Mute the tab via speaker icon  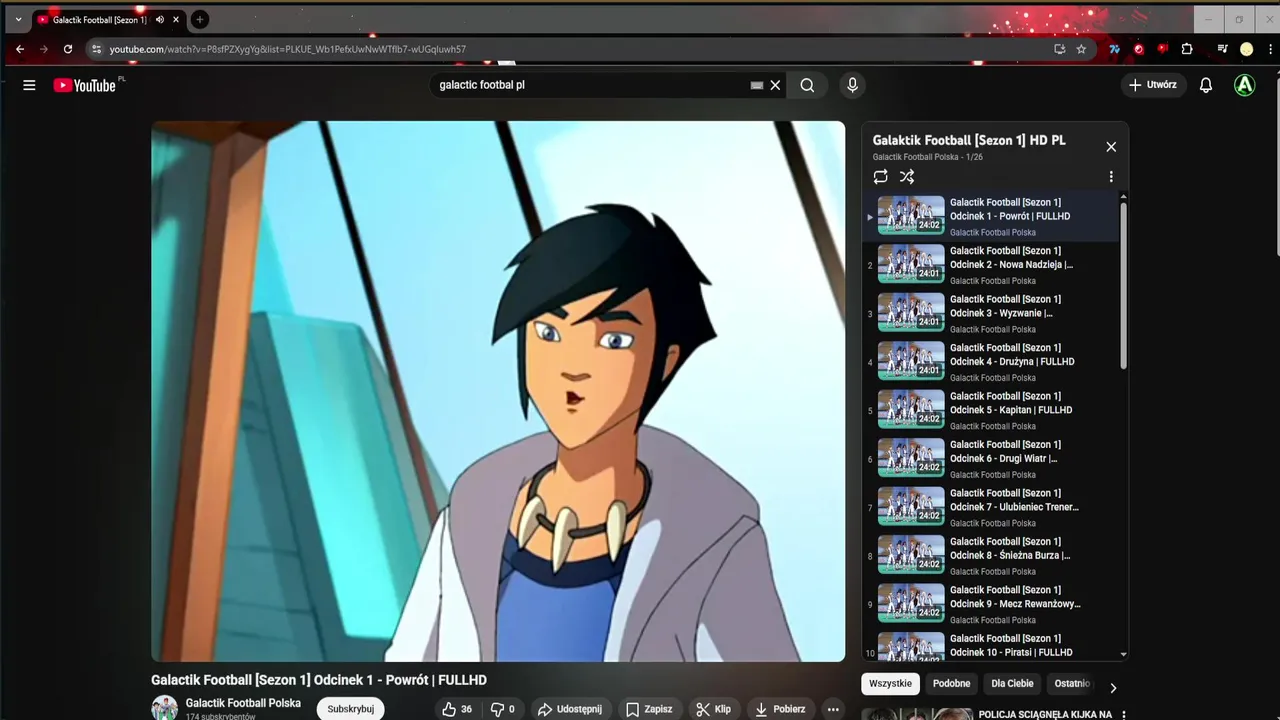pyautogui.click(x=160, y=19)
